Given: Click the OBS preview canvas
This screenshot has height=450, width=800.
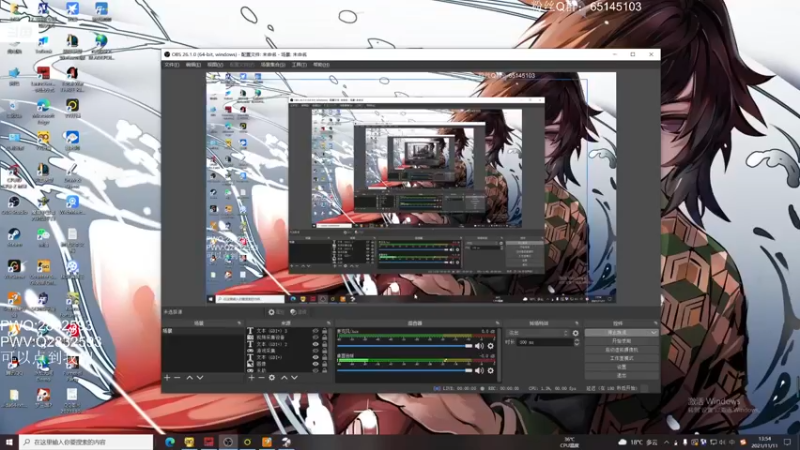Looking at the screenshot, I should pos(411,187).
